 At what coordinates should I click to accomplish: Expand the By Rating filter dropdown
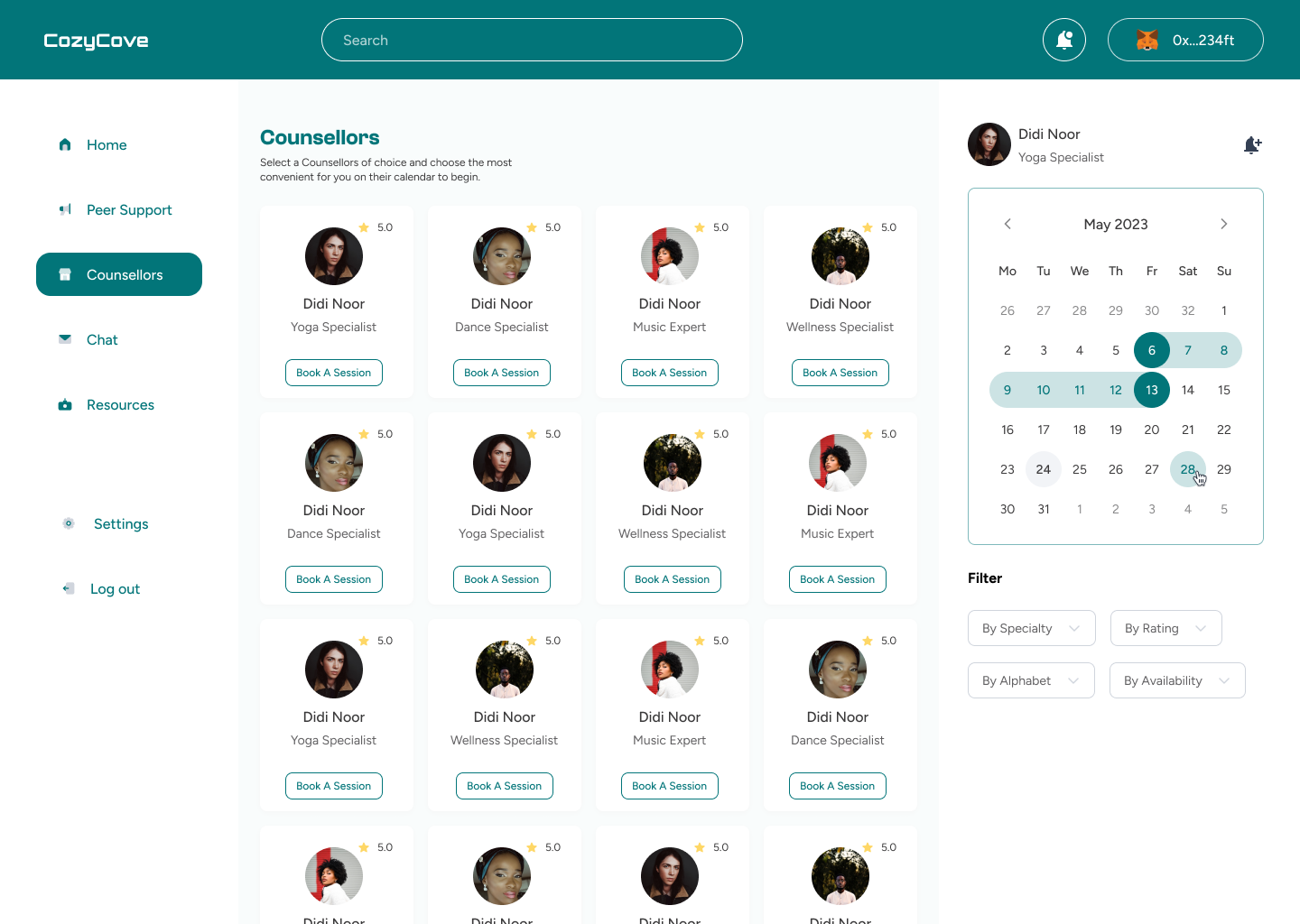pos(1165,628)
